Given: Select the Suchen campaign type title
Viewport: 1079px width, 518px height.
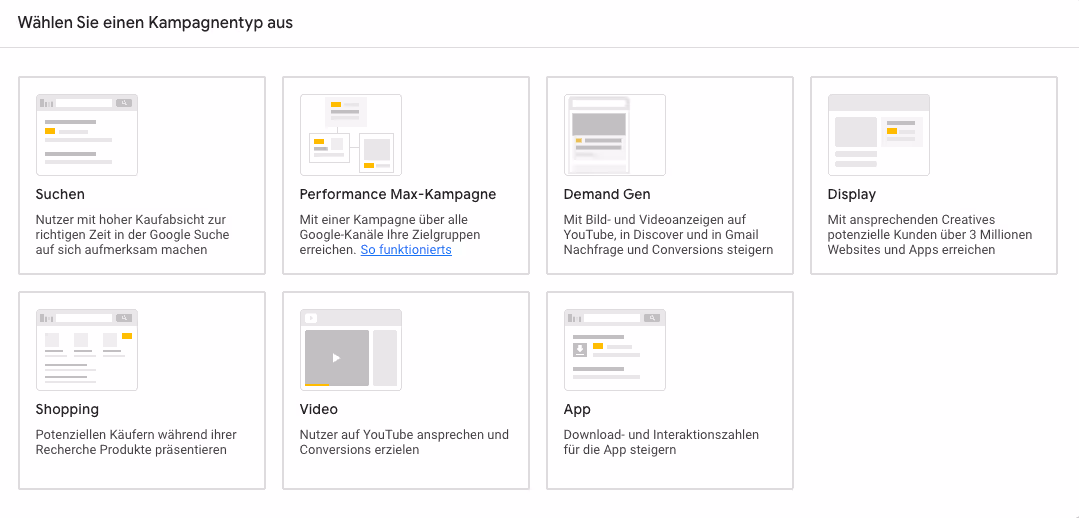Looking at the screenshot, I should tap(61, 195).
